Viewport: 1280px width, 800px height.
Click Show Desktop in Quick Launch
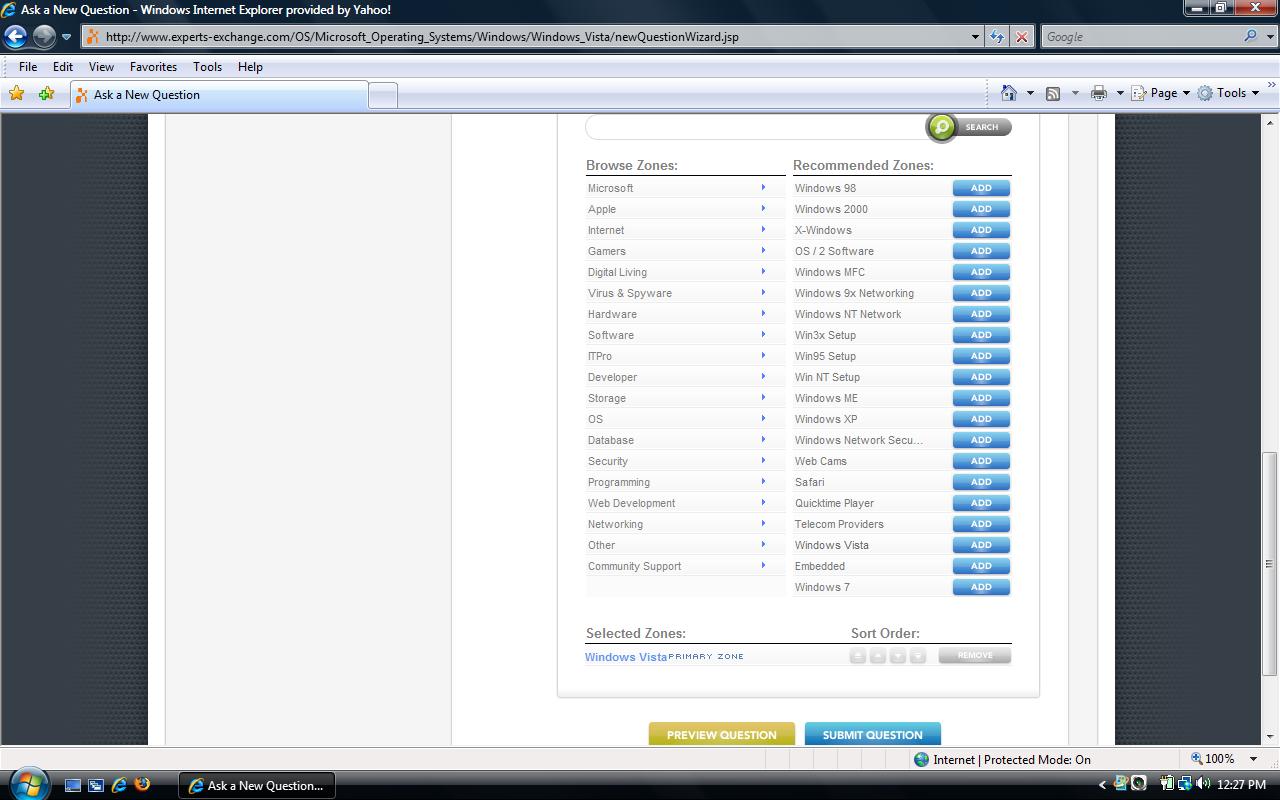pos(73,785)
